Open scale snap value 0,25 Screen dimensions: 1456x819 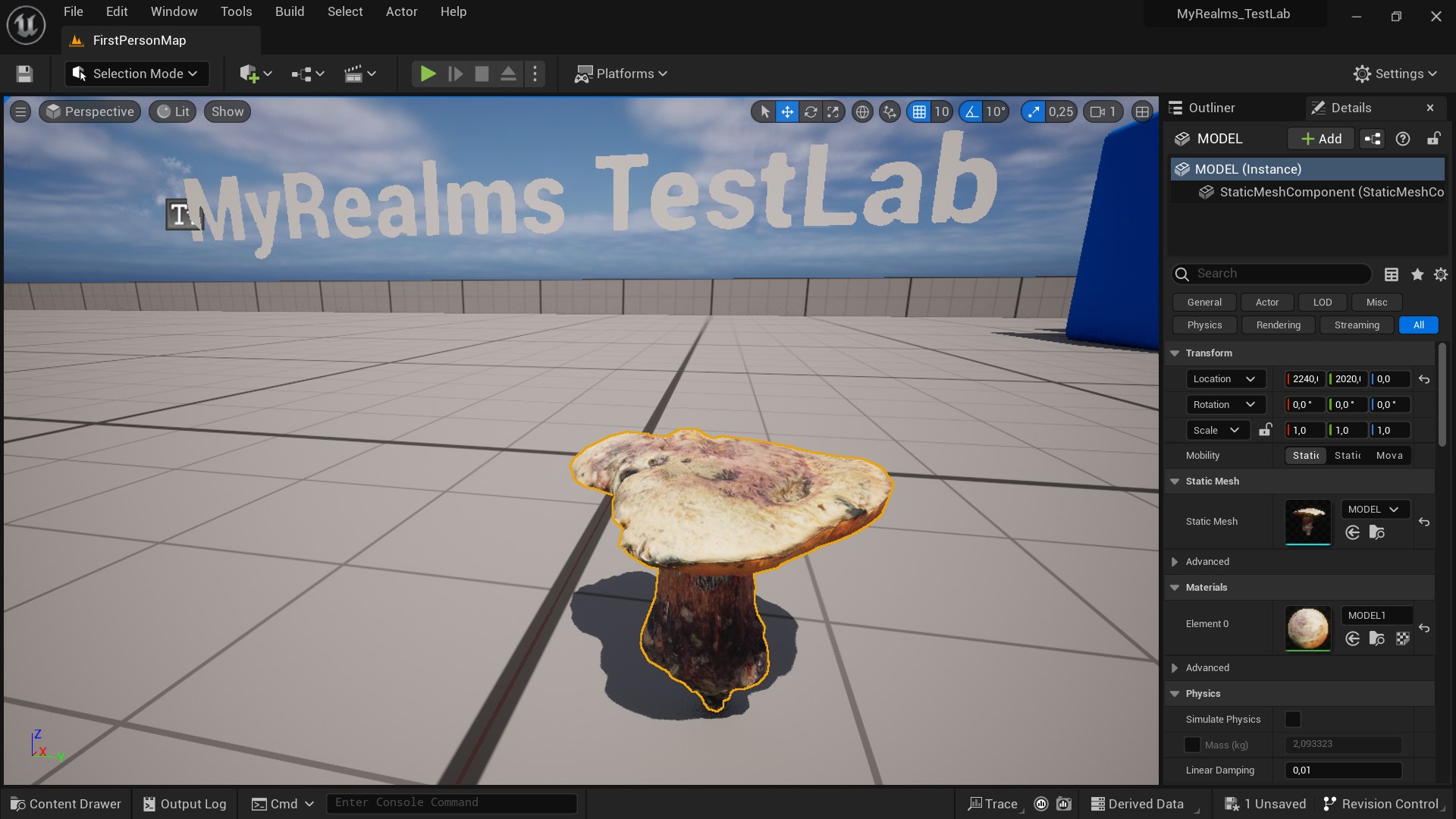(1061, 111)
